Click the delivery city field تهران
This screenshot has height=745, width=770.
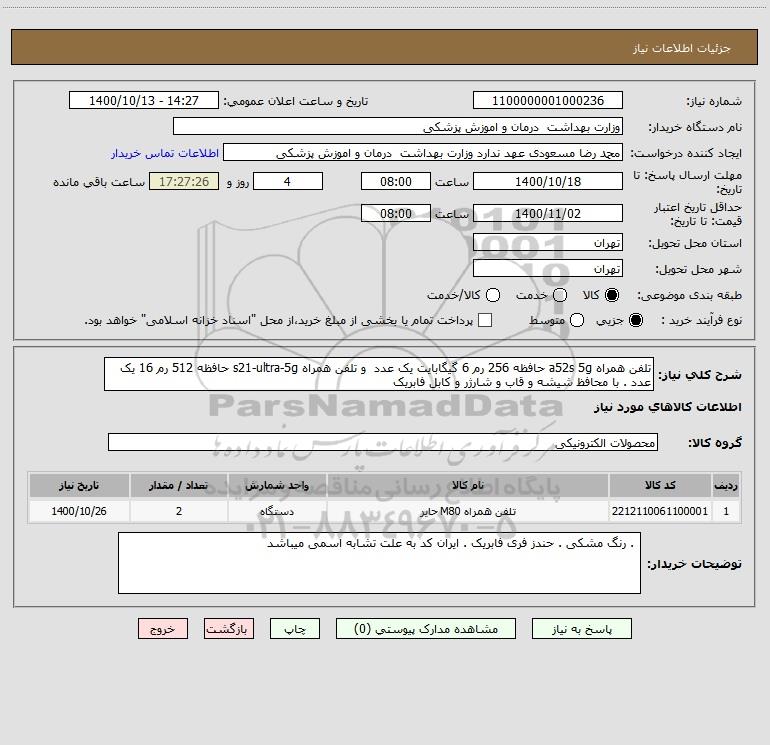tap(548, 268)
